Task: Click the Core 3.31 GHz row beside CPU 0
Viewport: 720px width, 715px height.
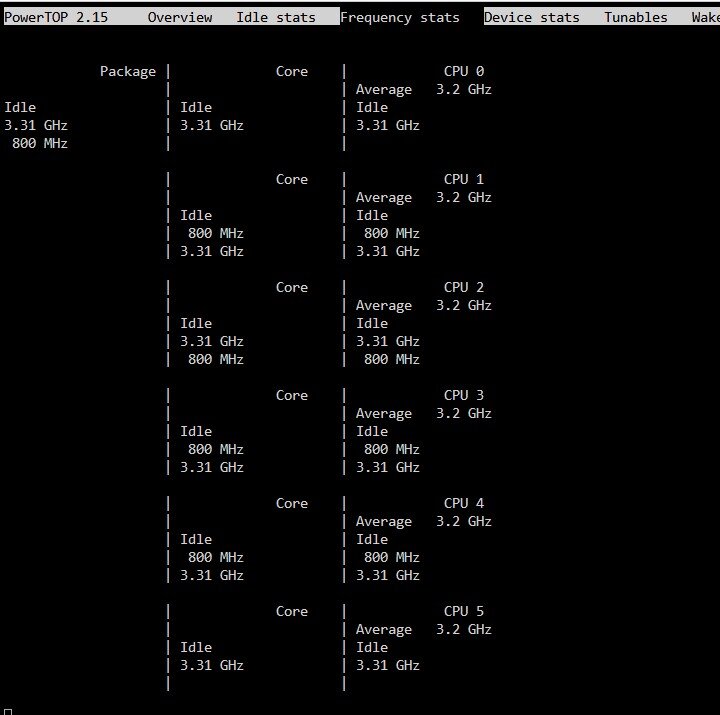Action: tap(212, 125)
